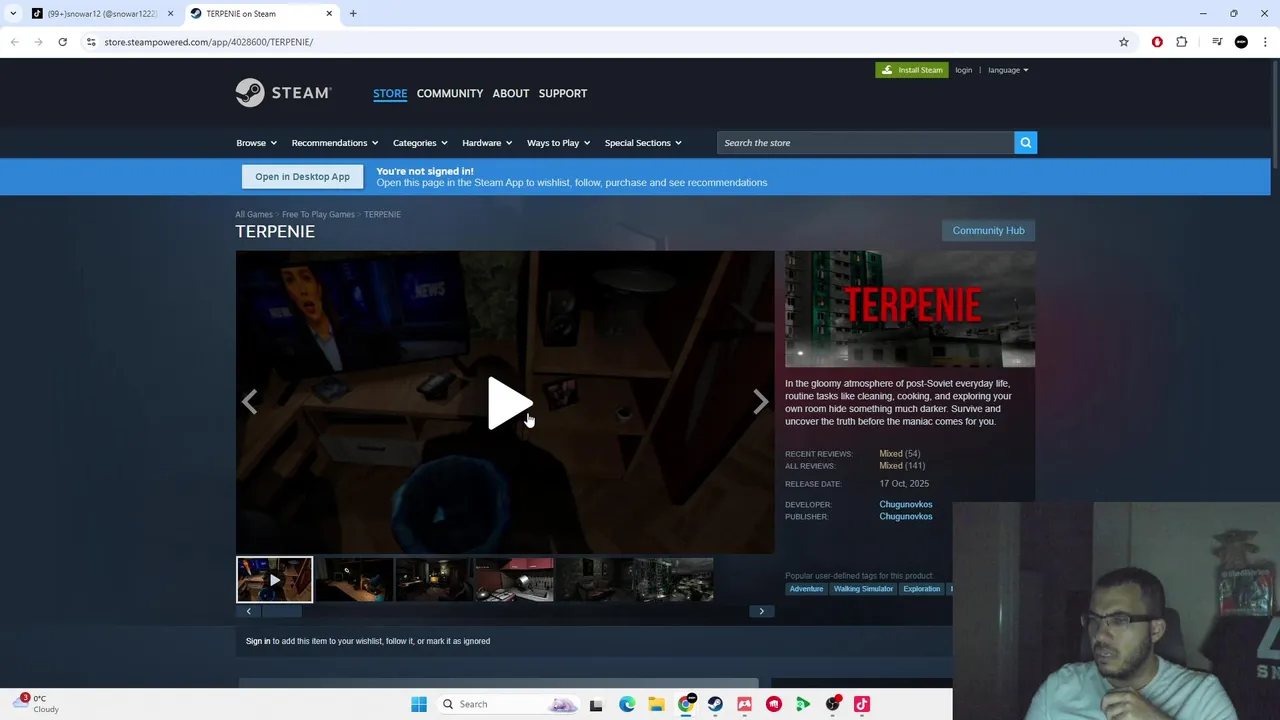Select the first video thumbnail in the strip
This screenshot has width=1280, height=720.
(274, 580)
